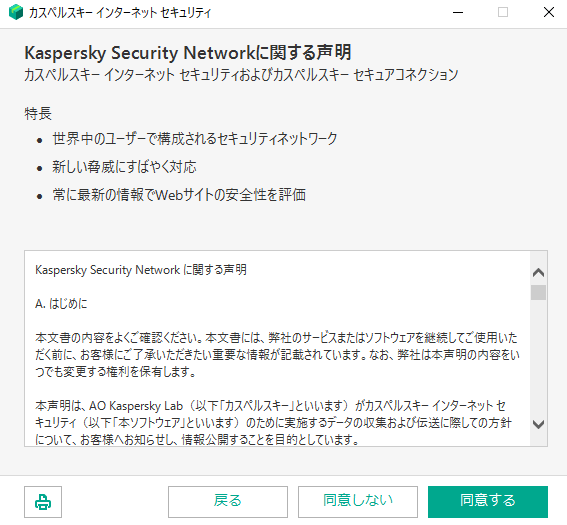Viewport: 567px width, 525px height.
Task: Click the grayed-out maximize window button
Action: [503, 13]
